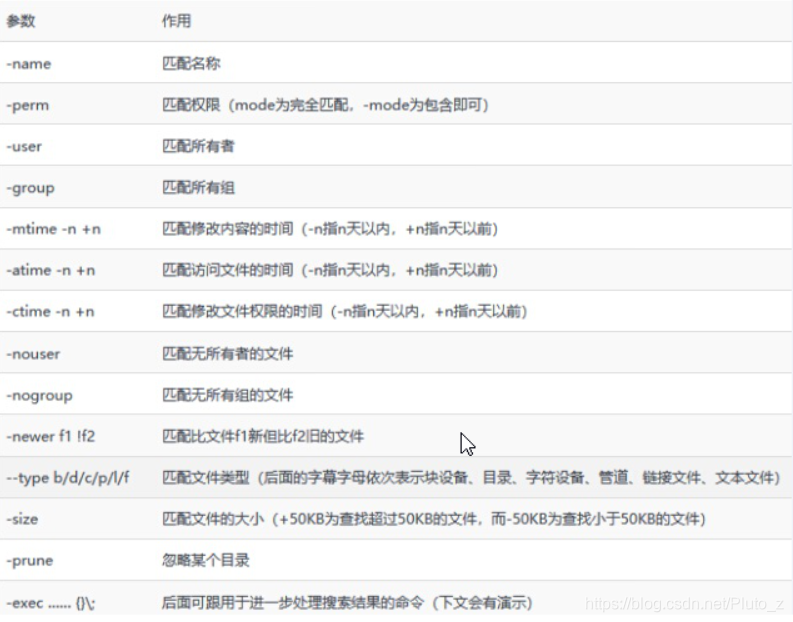
Task: Select the '-name' parameter cell
Action: click(x=29, y=64)
